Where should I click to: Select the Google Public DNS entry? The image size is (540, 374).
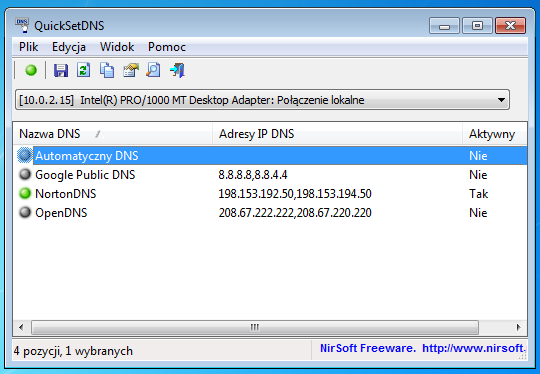pos(85,175)
